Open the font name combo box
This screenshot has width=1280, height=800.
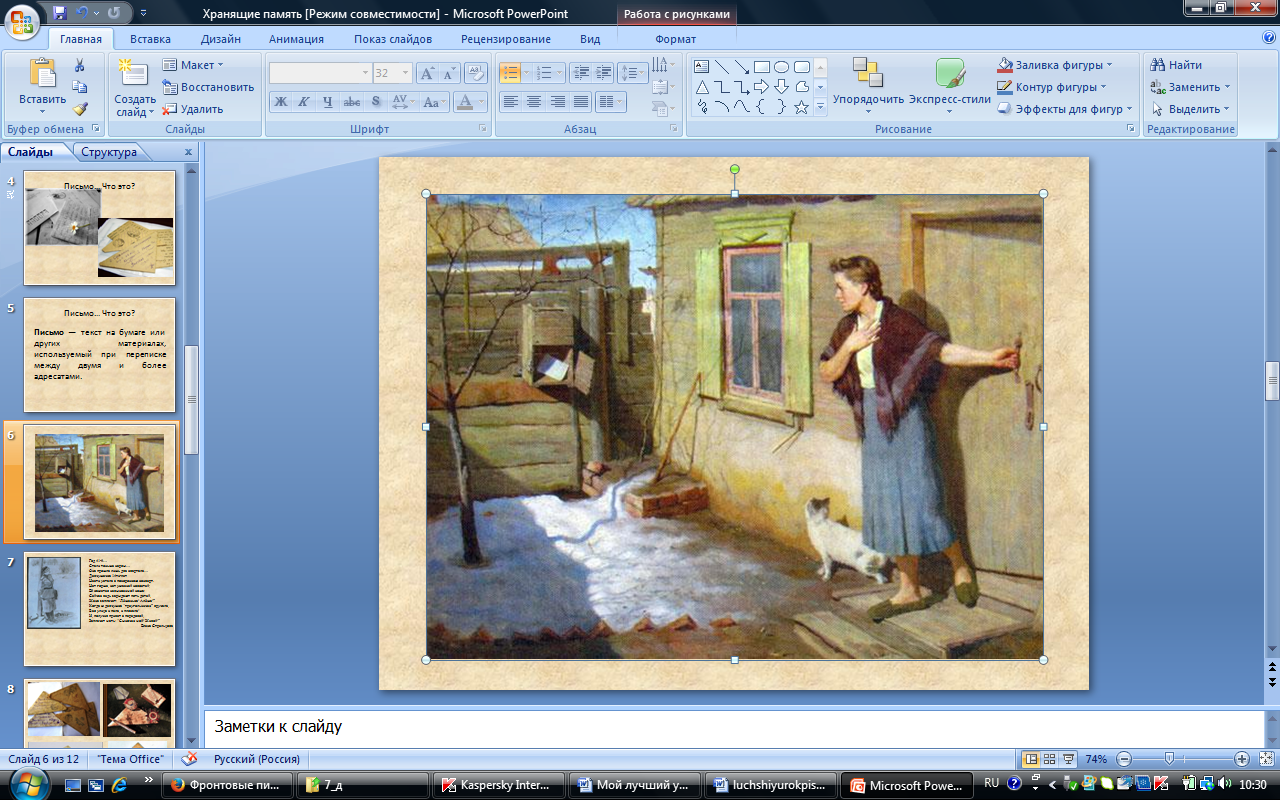pos(320,73)
